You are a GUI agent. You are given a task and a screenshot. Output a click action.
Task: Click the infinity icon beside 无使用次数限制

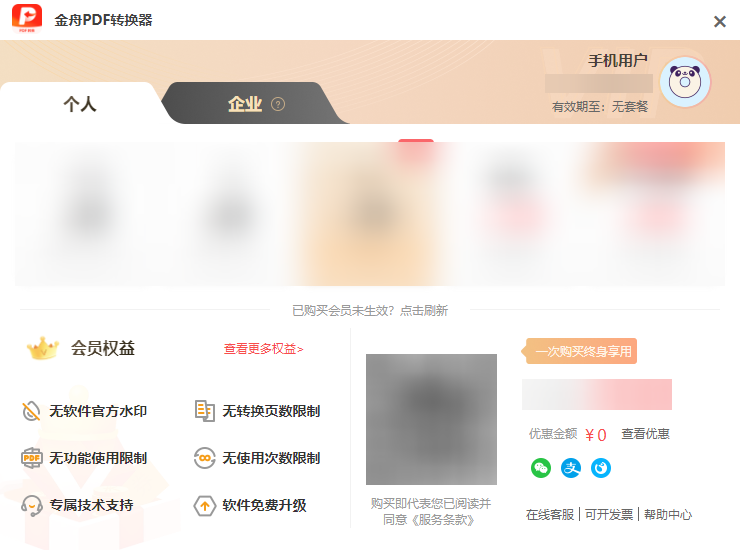coord(205,458)
